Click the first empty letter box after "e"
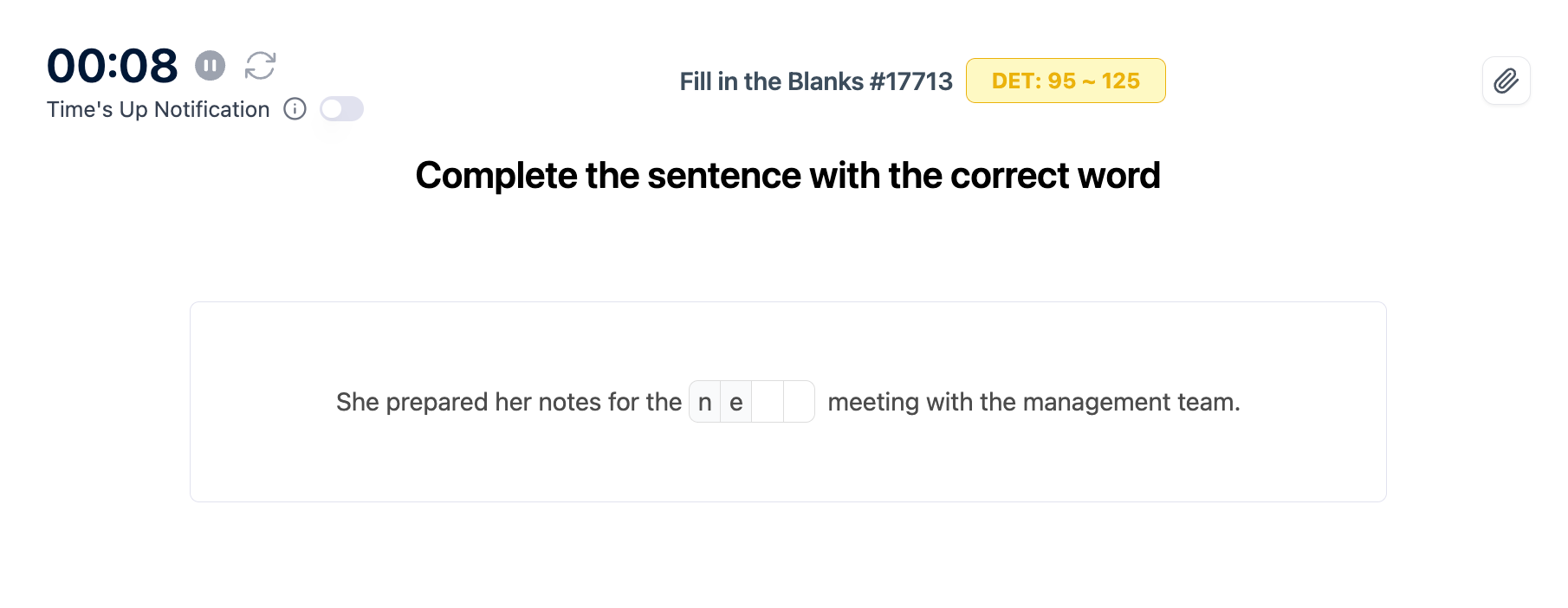 (x=768, y=402)
